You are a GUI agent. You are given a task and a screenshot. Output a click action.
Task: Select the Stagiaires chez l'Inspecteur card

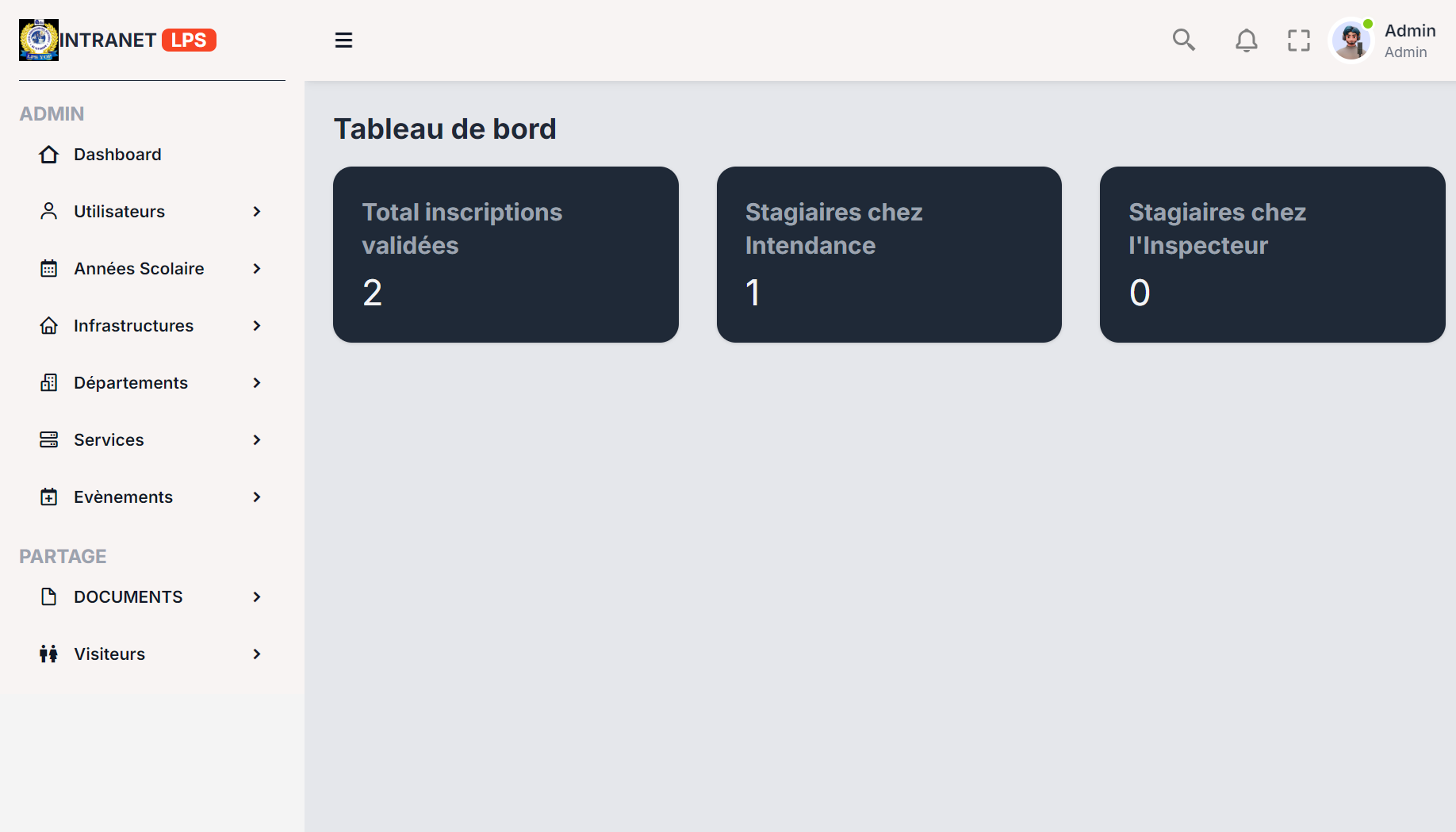(1272, 255)
